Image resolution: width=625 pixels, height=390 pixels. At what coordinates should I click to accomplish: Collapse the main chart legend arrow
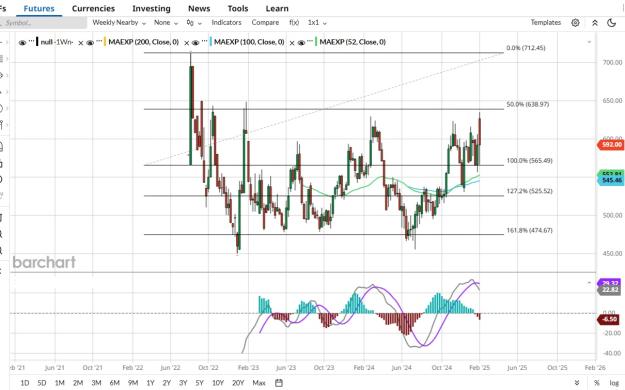pyautogui.click(x=589, y=42)
